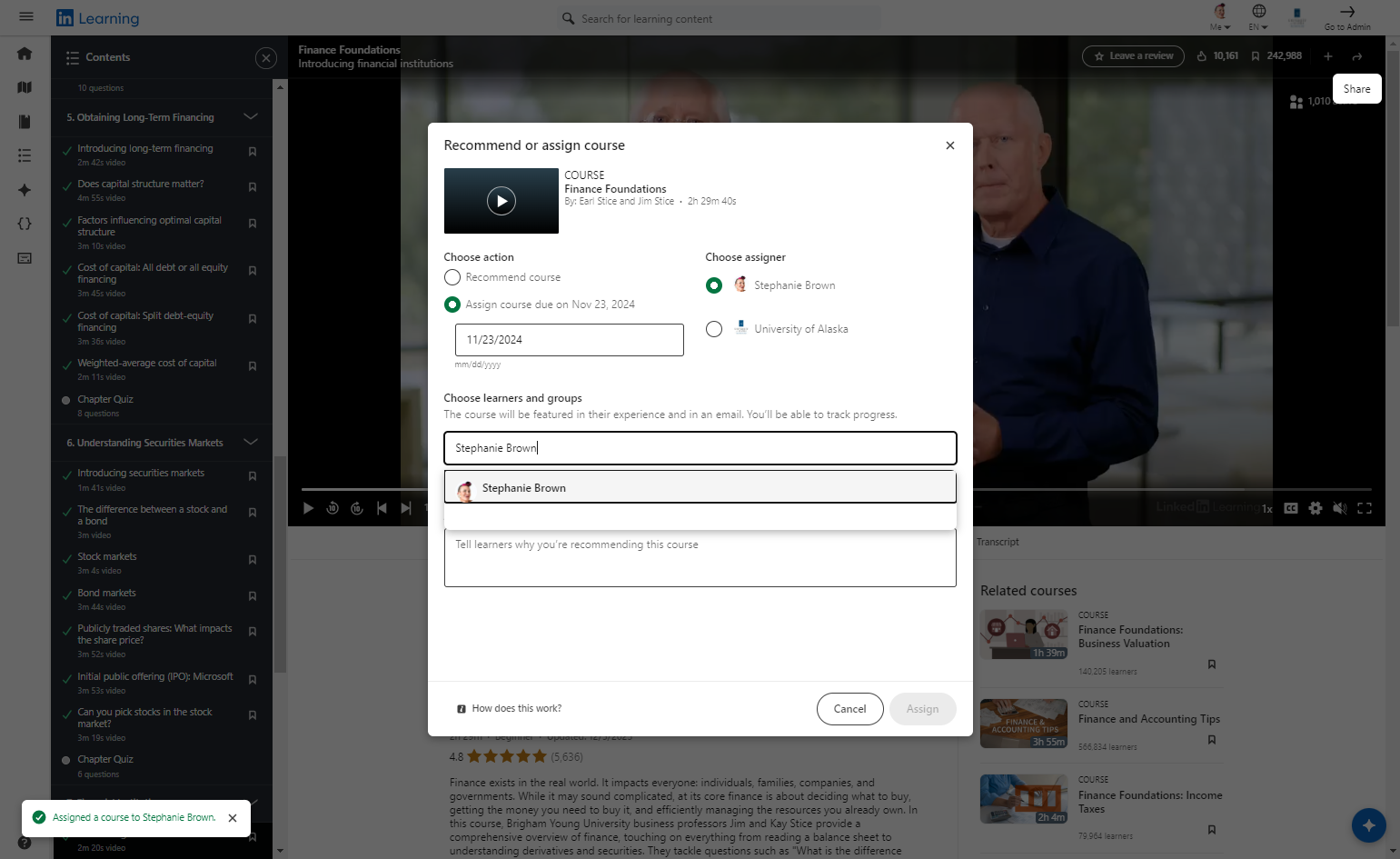
Task: Pick Stephanie Brown from learner suggestions
Action: (700, 488)
